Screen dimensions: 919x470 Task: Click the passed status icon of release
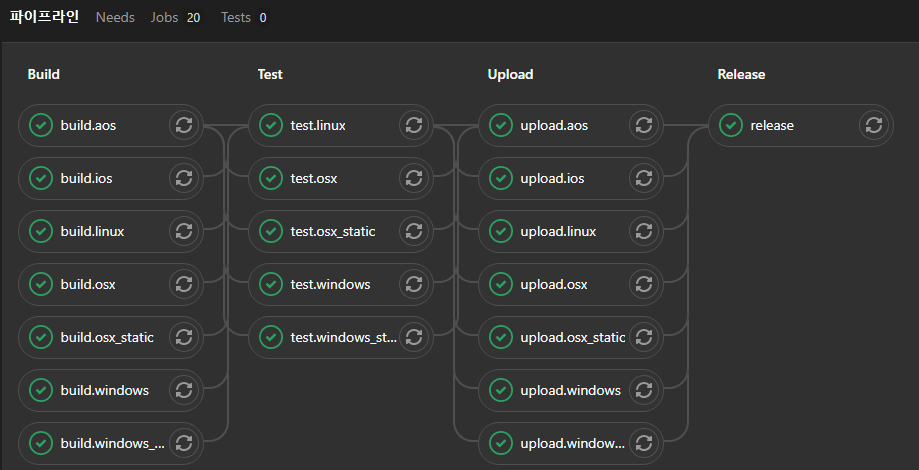coord(731,125)
